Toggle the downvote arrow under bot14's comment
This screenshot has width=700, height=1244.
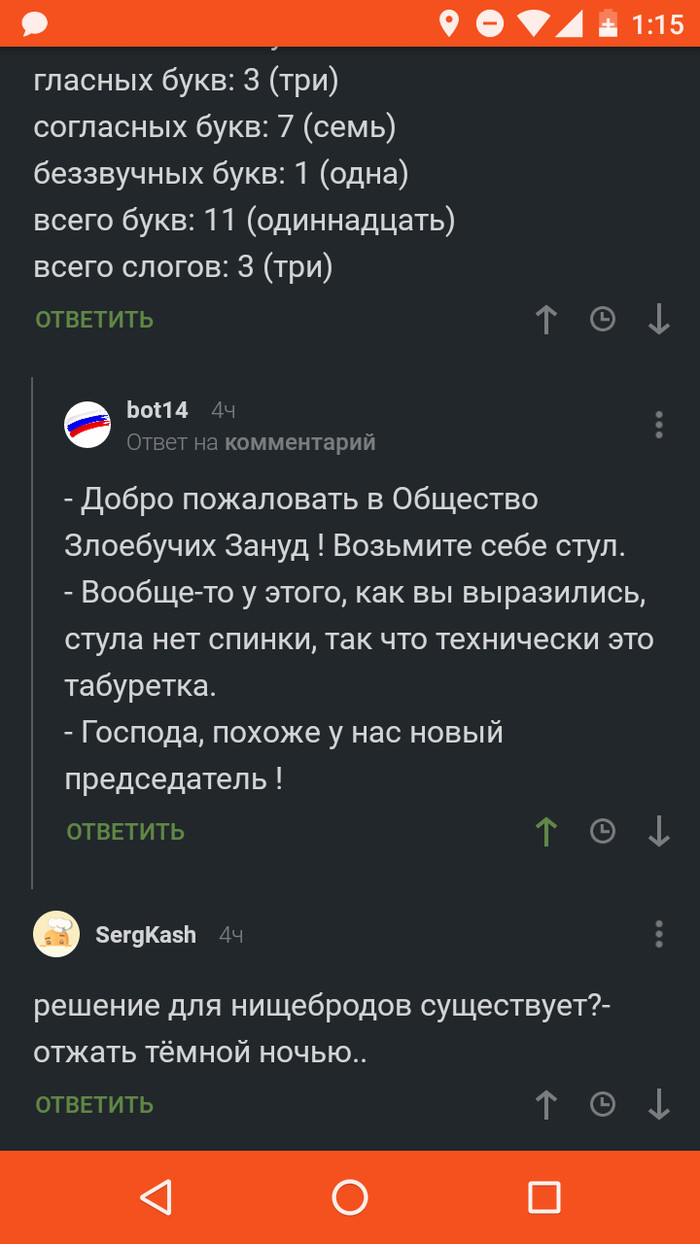tap(657, 831)
